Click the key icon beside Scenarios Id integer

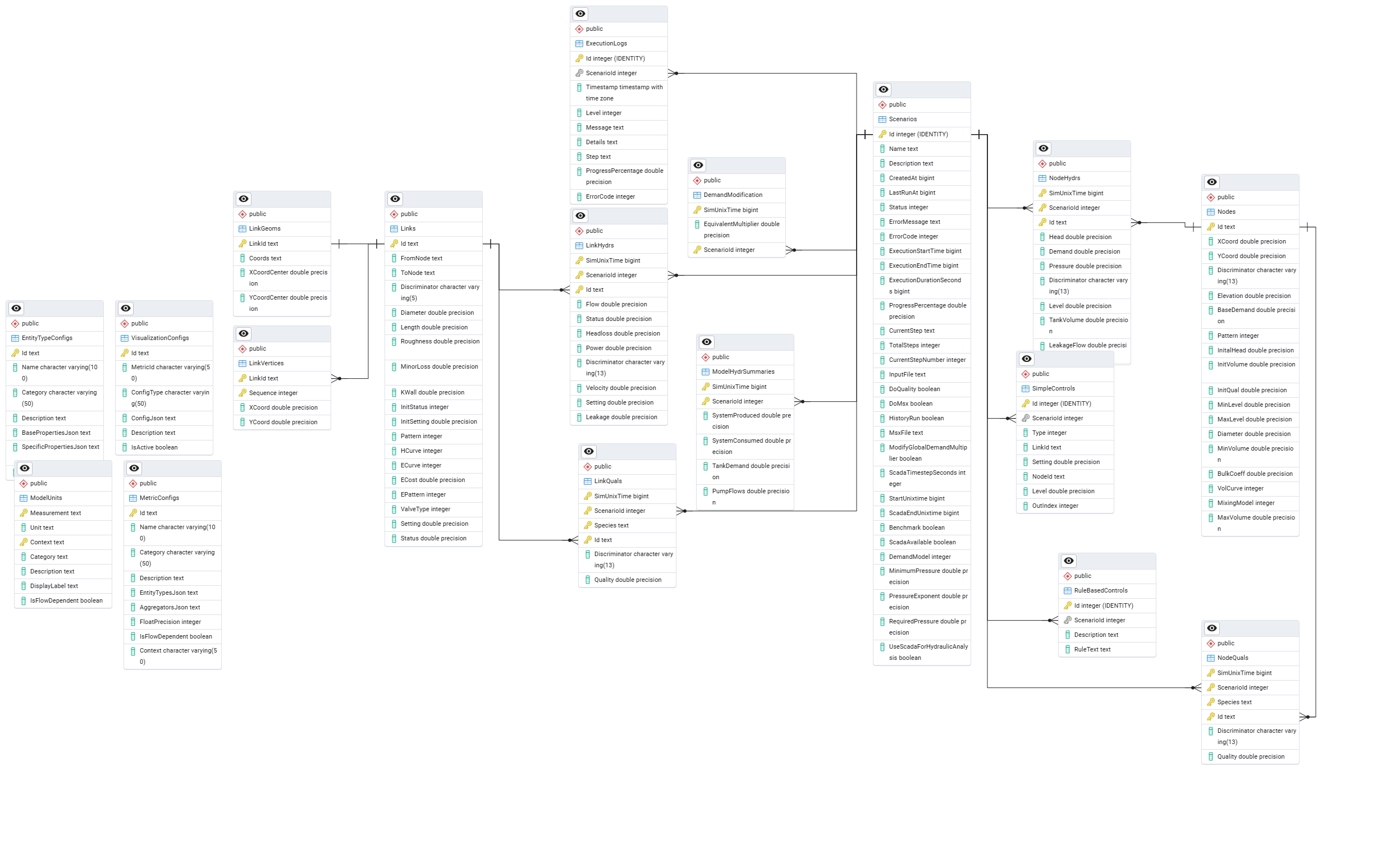pos(882,135)
